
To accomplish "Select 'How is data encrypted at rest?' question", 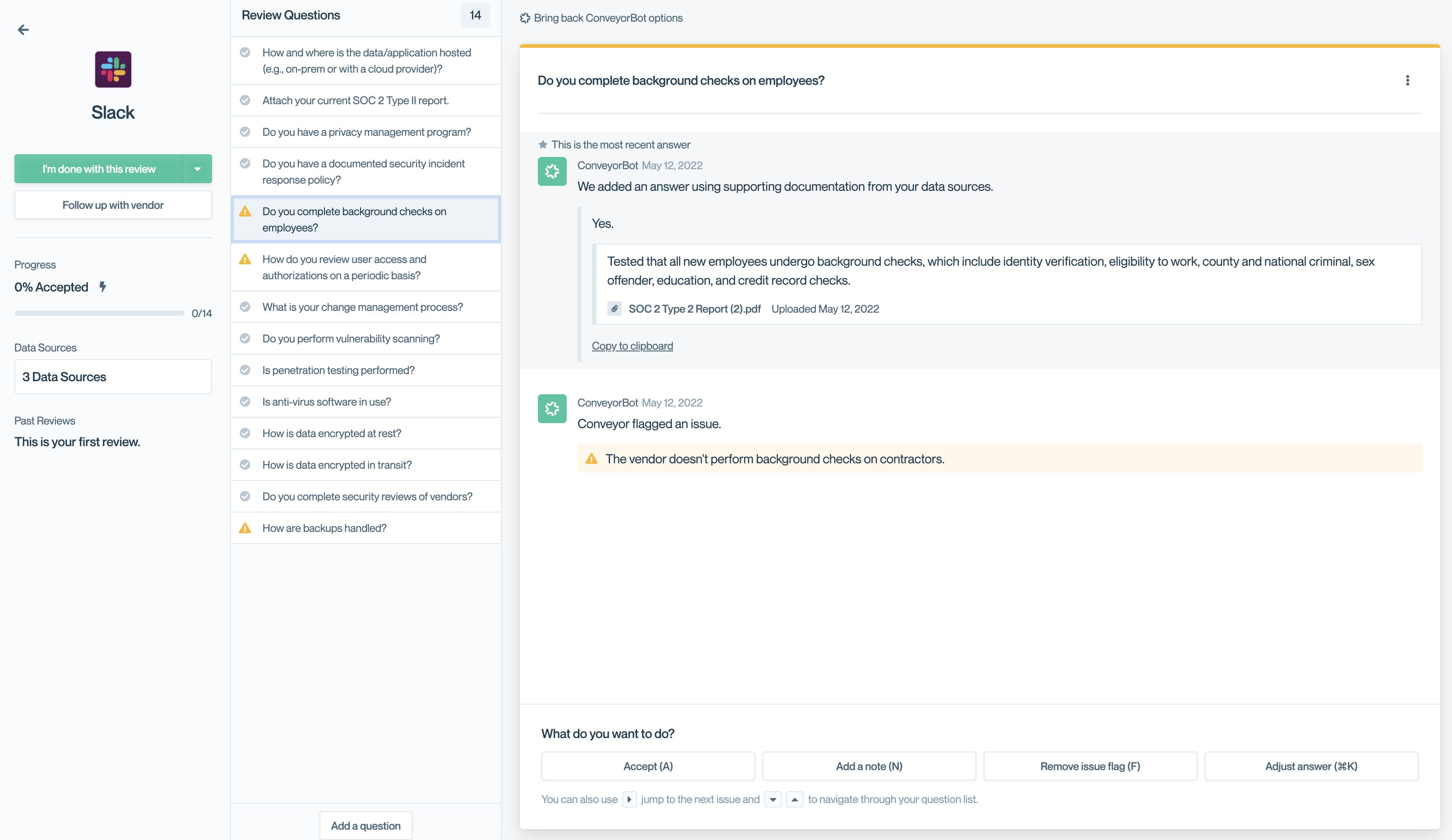I will click(x=331, y=433).
